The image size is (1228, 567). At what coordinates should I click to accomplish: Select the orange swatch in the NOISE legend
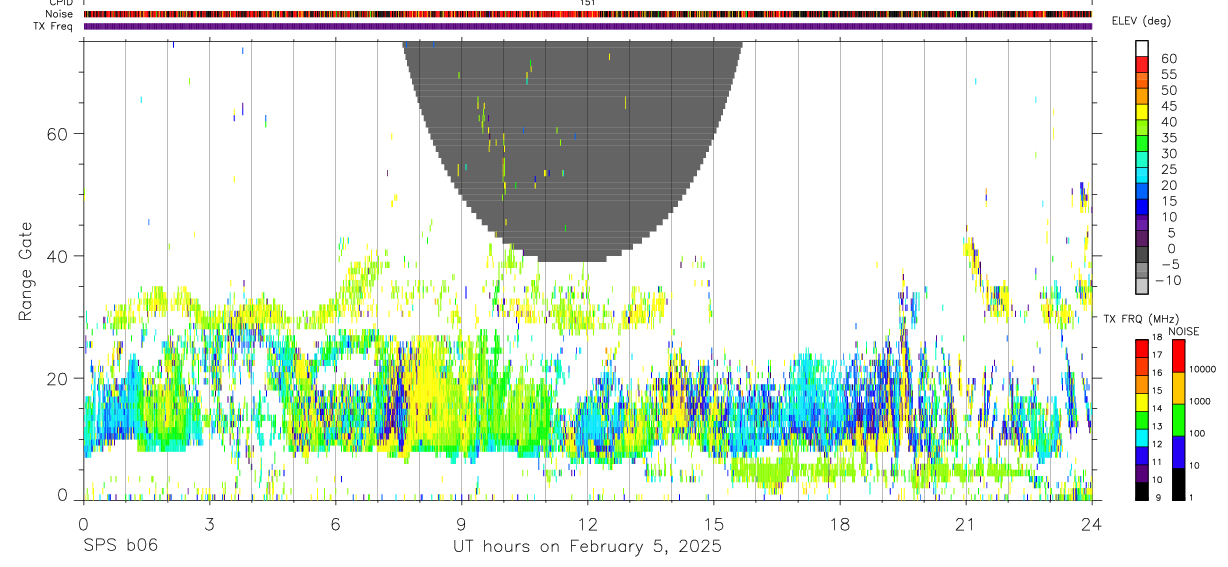click(1177, 388)
